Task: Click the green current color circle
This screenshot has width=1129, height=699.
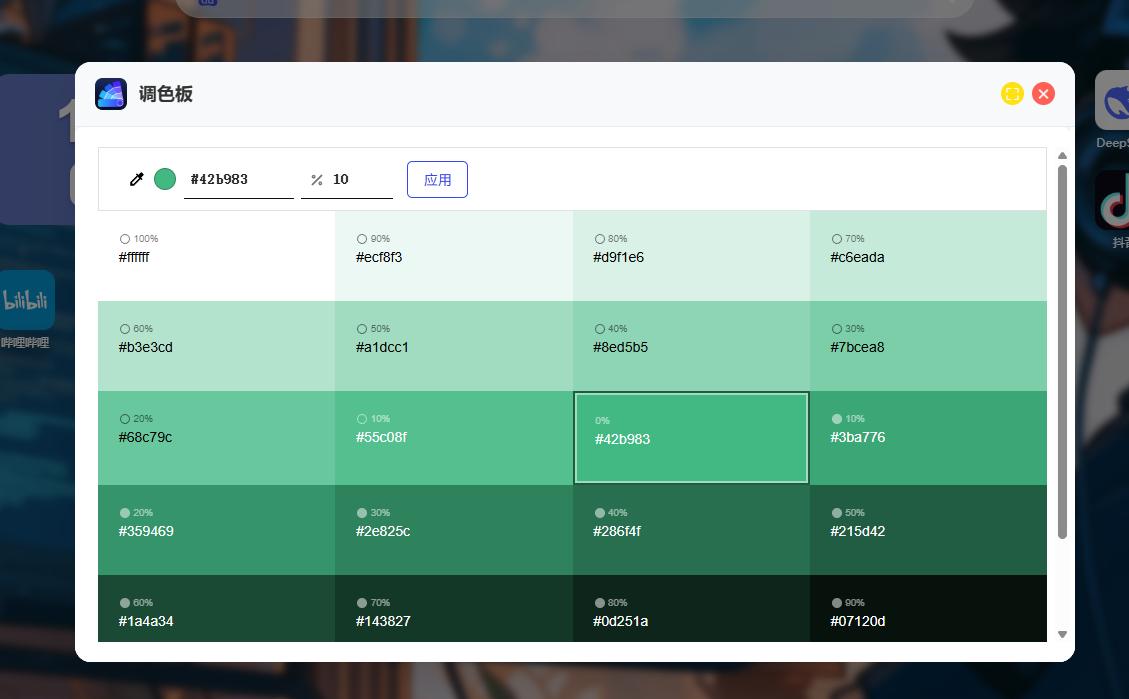Action: point(165,179)
